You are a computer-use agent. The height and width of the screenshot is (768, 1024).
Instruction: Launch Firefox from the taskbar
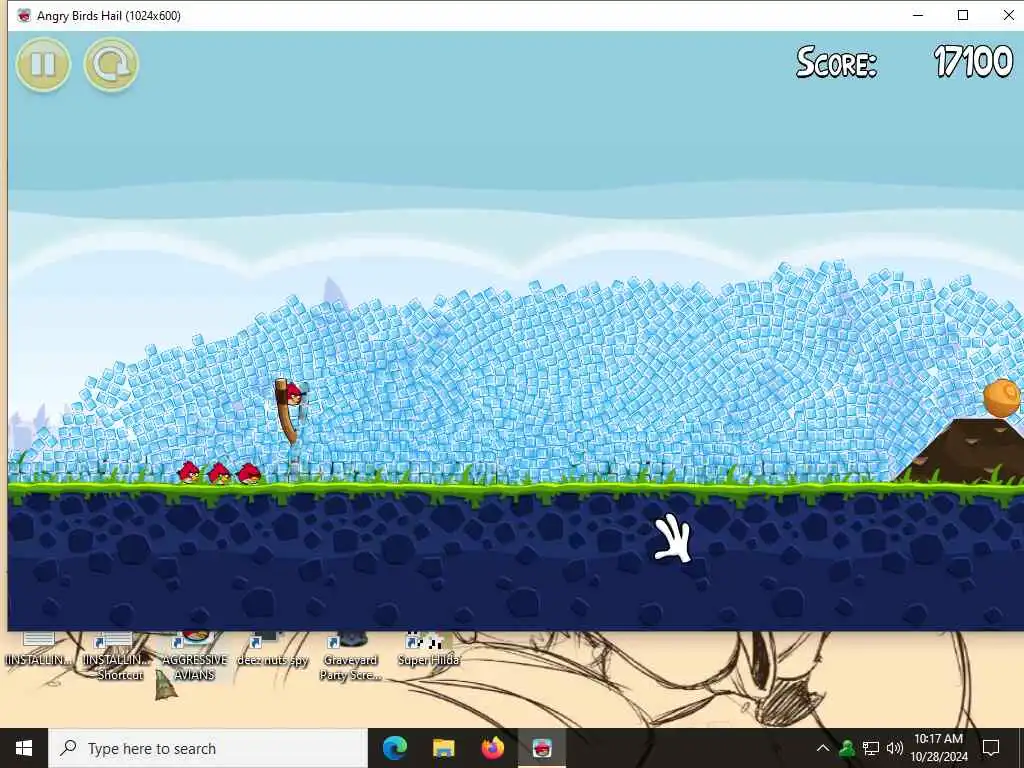click(x=492, y=748)
